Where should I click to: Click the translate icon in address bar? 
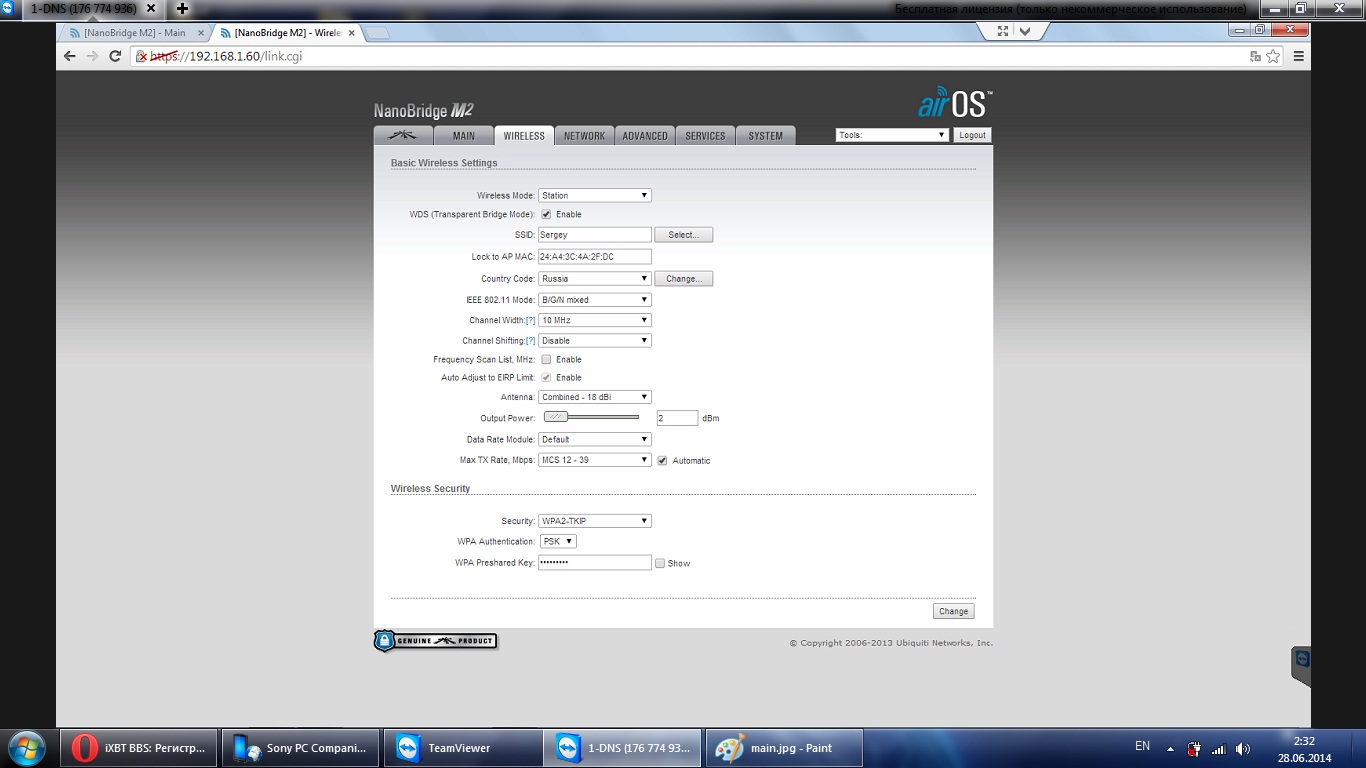coord(1255,57)
